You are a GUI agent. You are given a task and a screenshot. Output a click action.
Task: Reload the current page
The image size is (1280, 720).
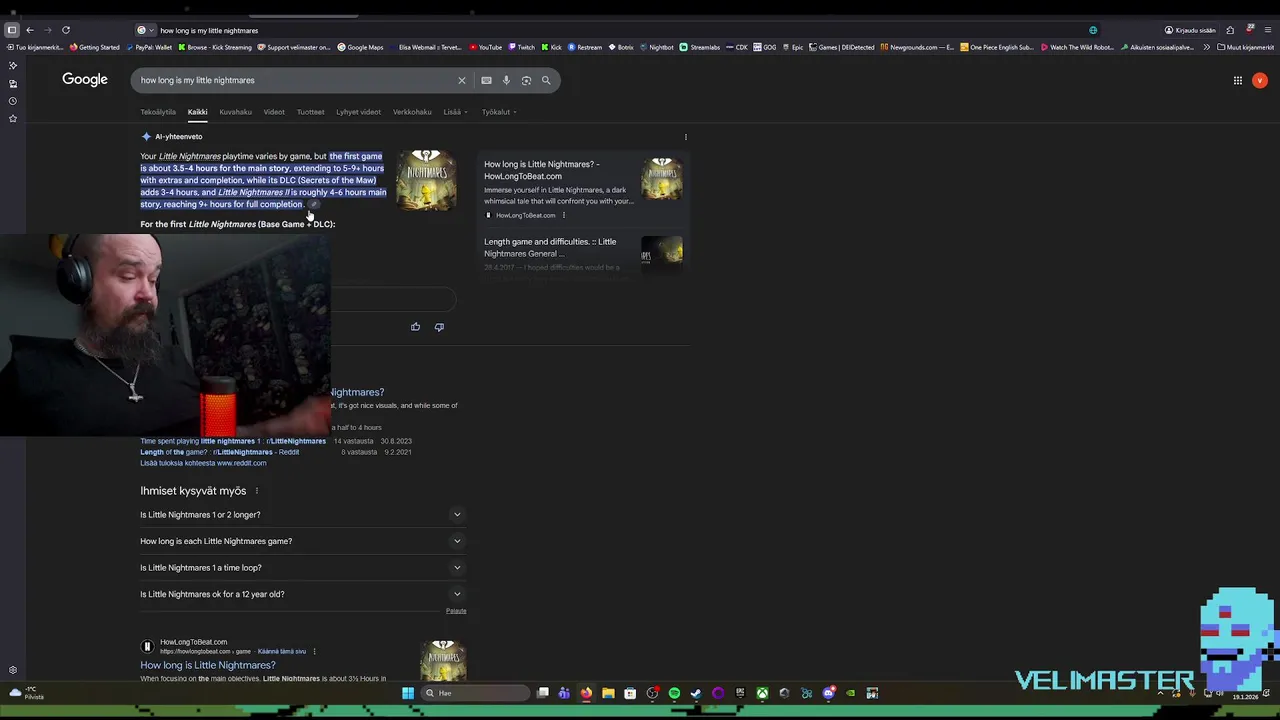[x=66, y=30]
